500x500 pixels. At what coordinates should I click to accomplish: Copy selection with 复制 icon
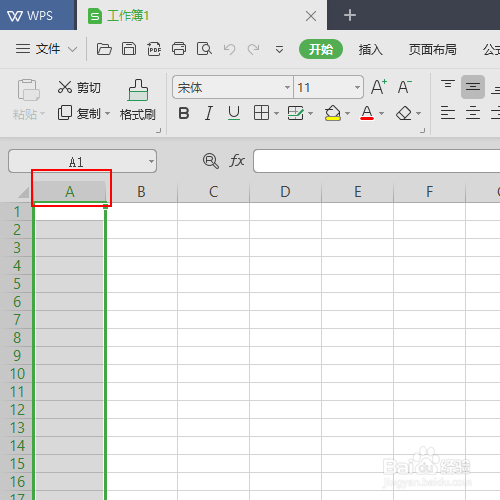click(79, 113)
